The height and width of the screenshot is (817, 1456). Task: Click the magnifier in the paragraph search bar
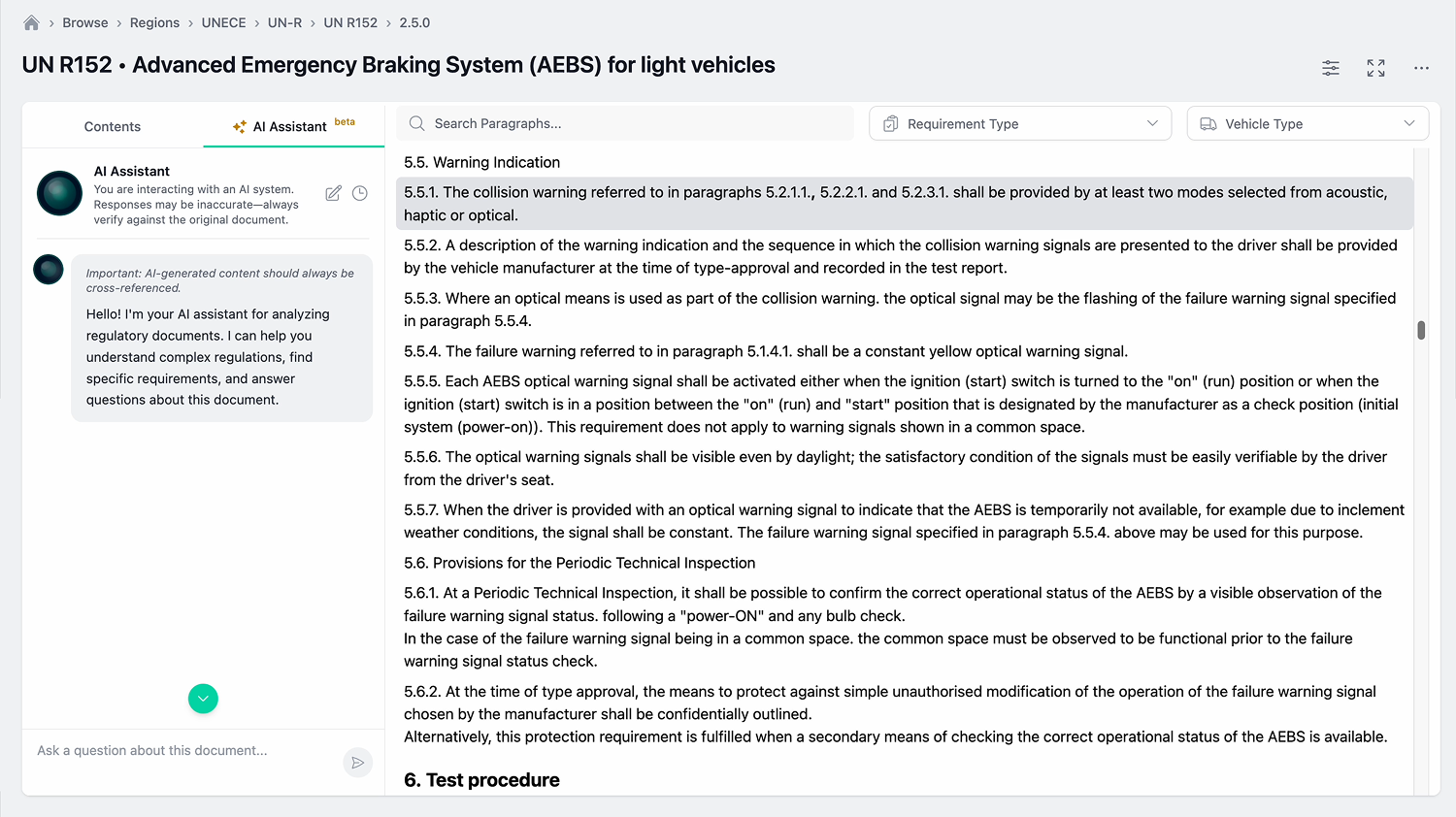click(416, 123)
